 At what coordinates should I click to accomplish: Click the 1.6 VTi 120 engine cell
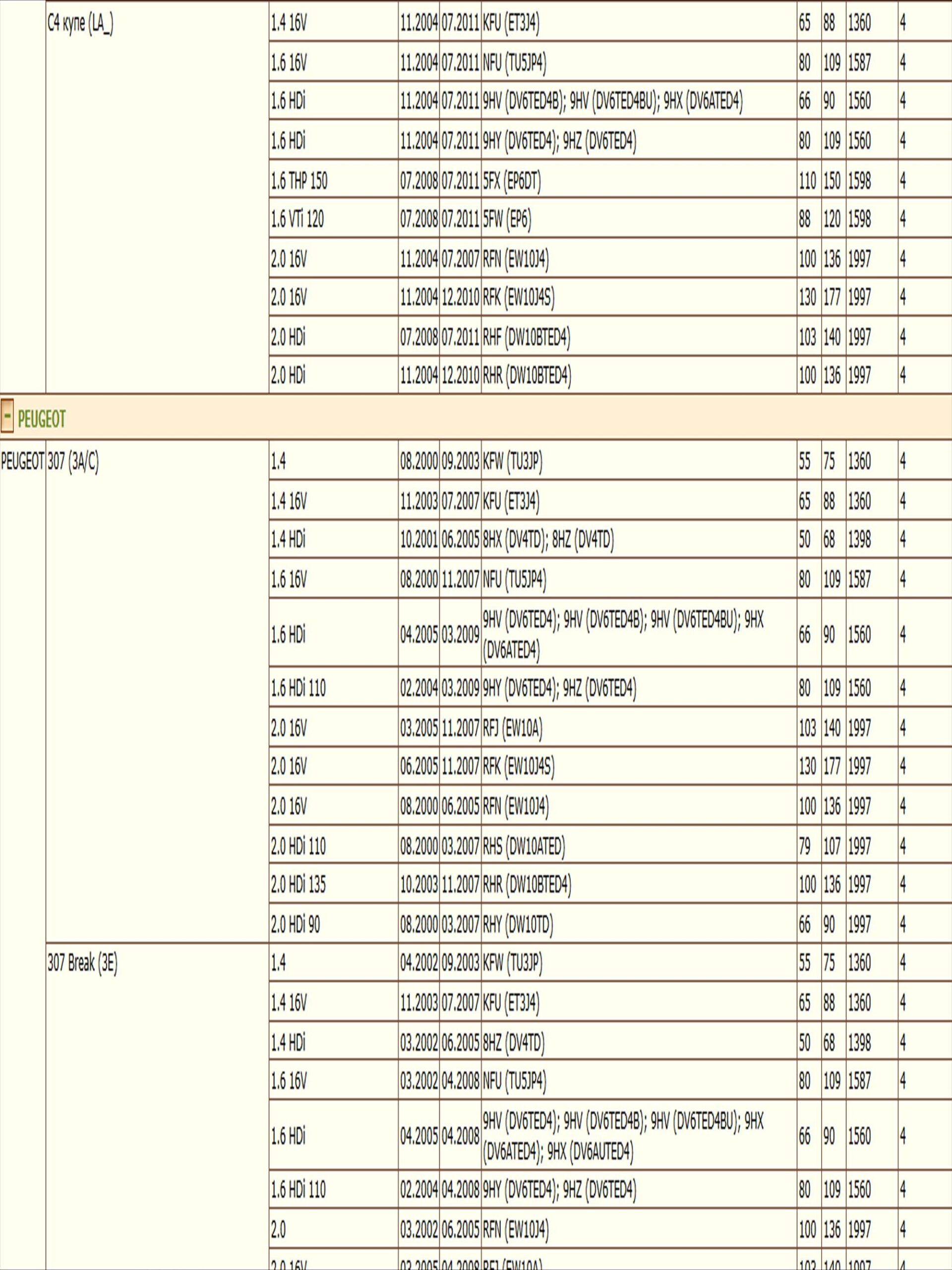click(297, 219)
